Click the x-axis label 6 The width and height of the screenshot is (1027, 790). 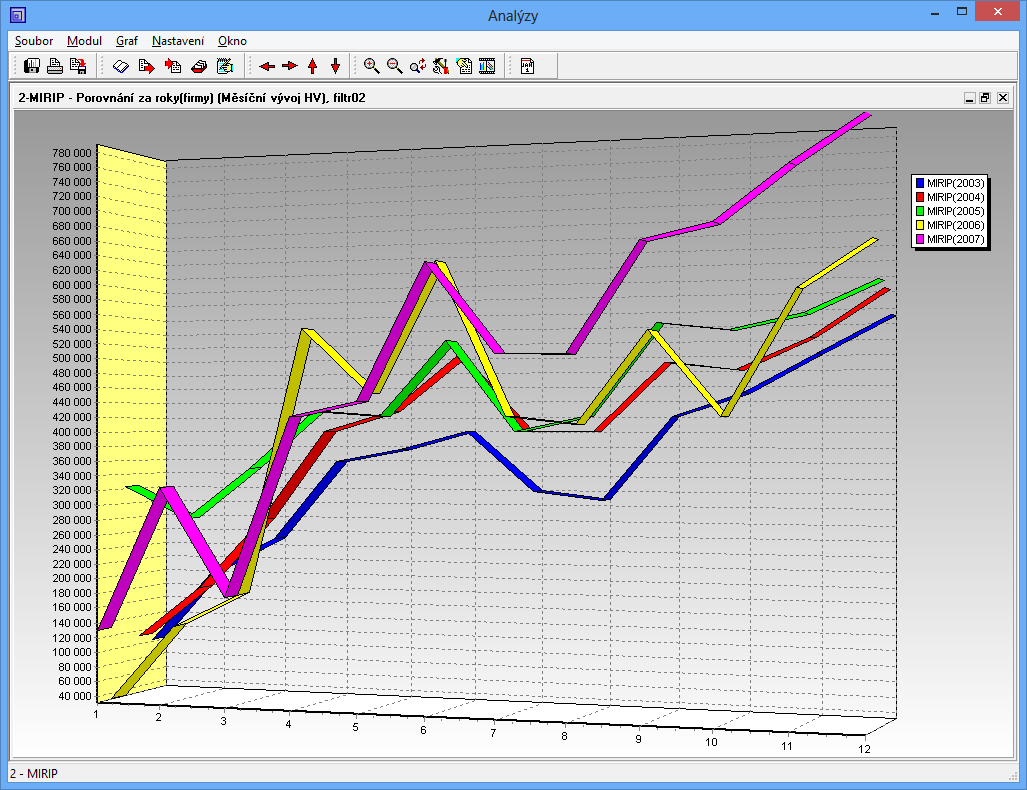tap(423, 730)
